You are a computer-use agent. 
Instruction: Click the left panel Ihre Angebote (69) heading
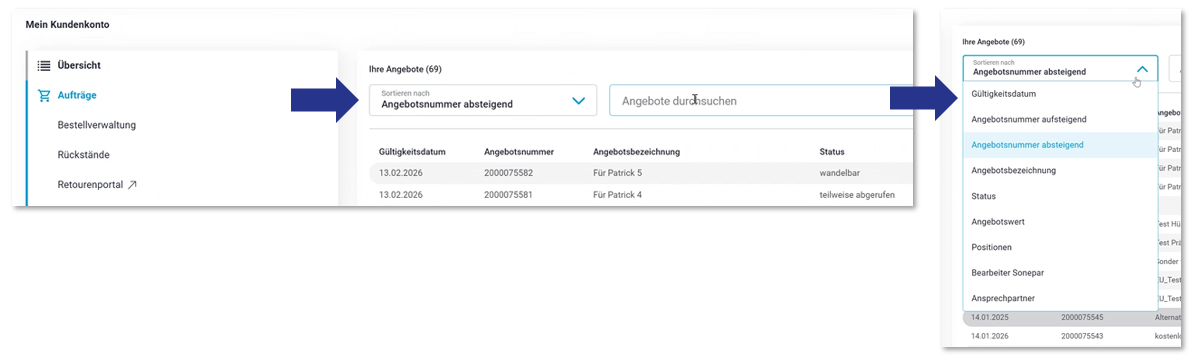point(405,69)
